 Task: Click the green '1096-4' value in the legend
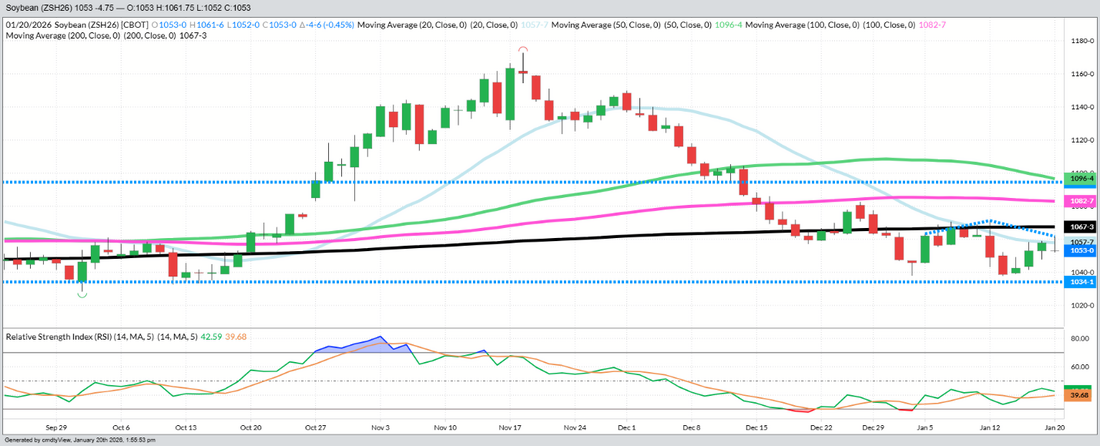click(x=729, y=25)
